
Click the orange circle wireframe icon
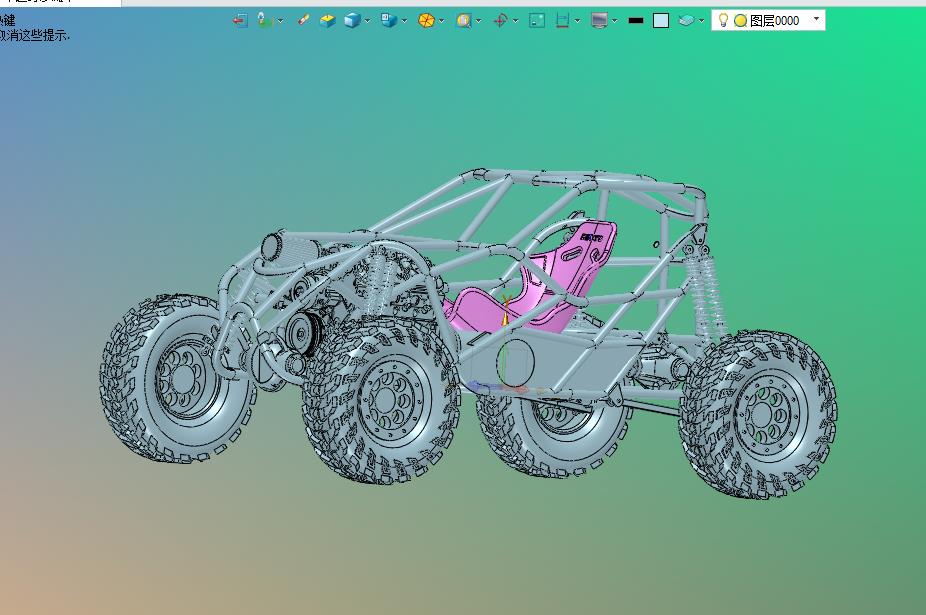click(x=426, y=20)
